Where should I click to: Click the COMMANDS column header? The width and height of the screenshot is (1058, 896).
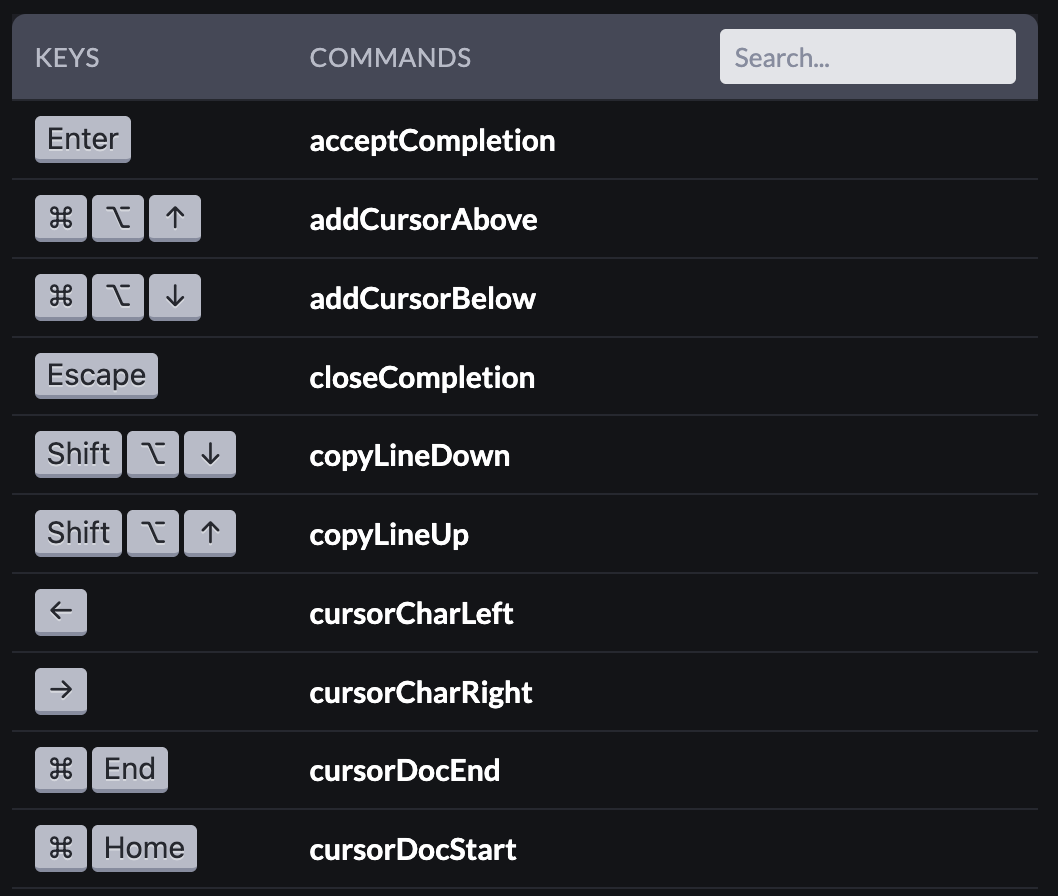click(x=390, y=58)
